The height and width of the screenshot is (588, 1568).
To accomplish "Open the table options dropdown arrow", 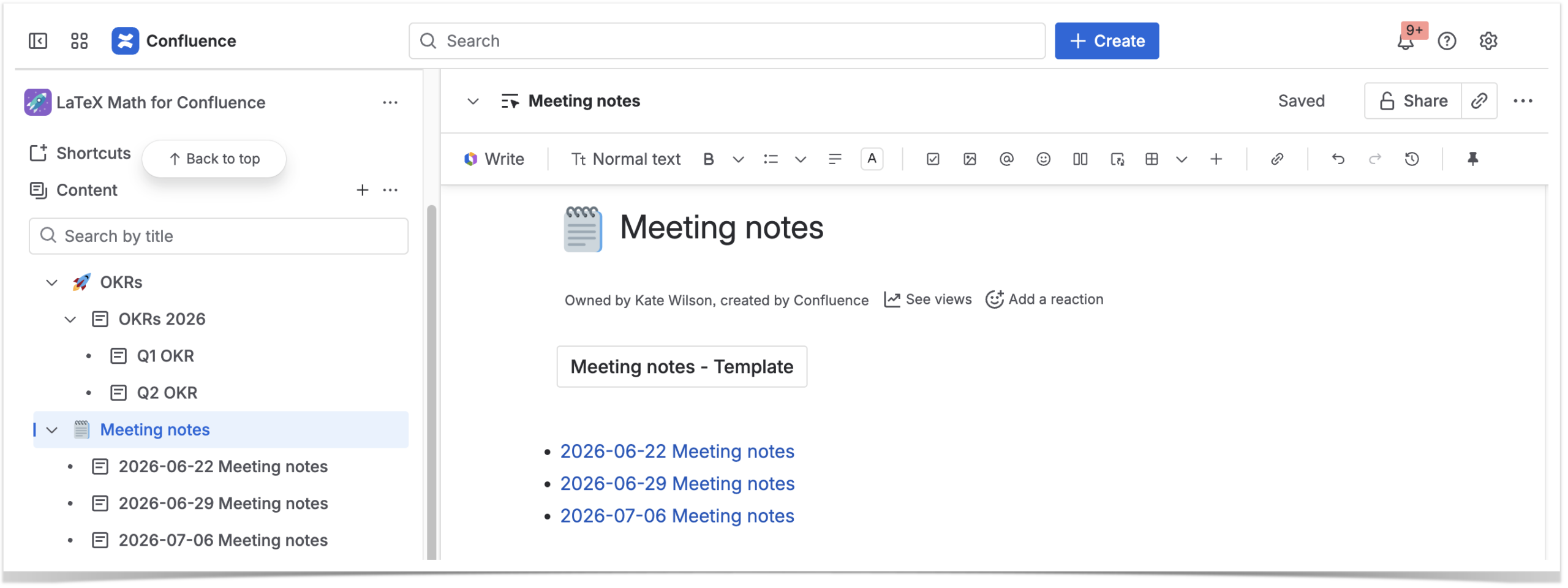I will coord(1182,159).
